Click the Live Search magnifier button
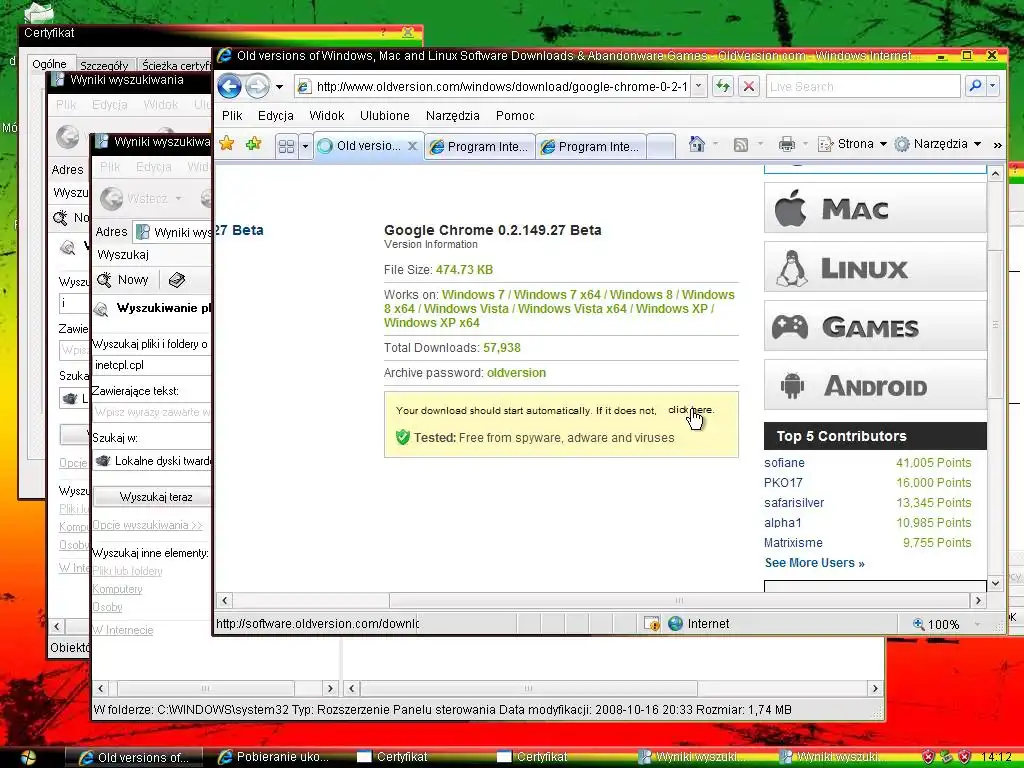This screenshot has width=1024, height=768. 975,86
